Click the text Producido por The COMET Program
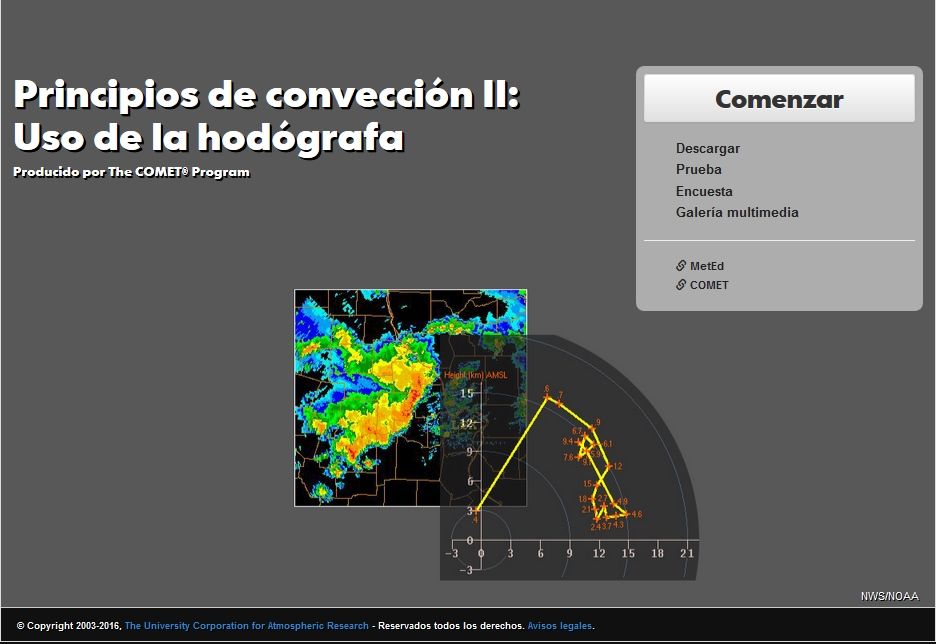The width and height of the screenshot is (936, 644). click(131, 172)
